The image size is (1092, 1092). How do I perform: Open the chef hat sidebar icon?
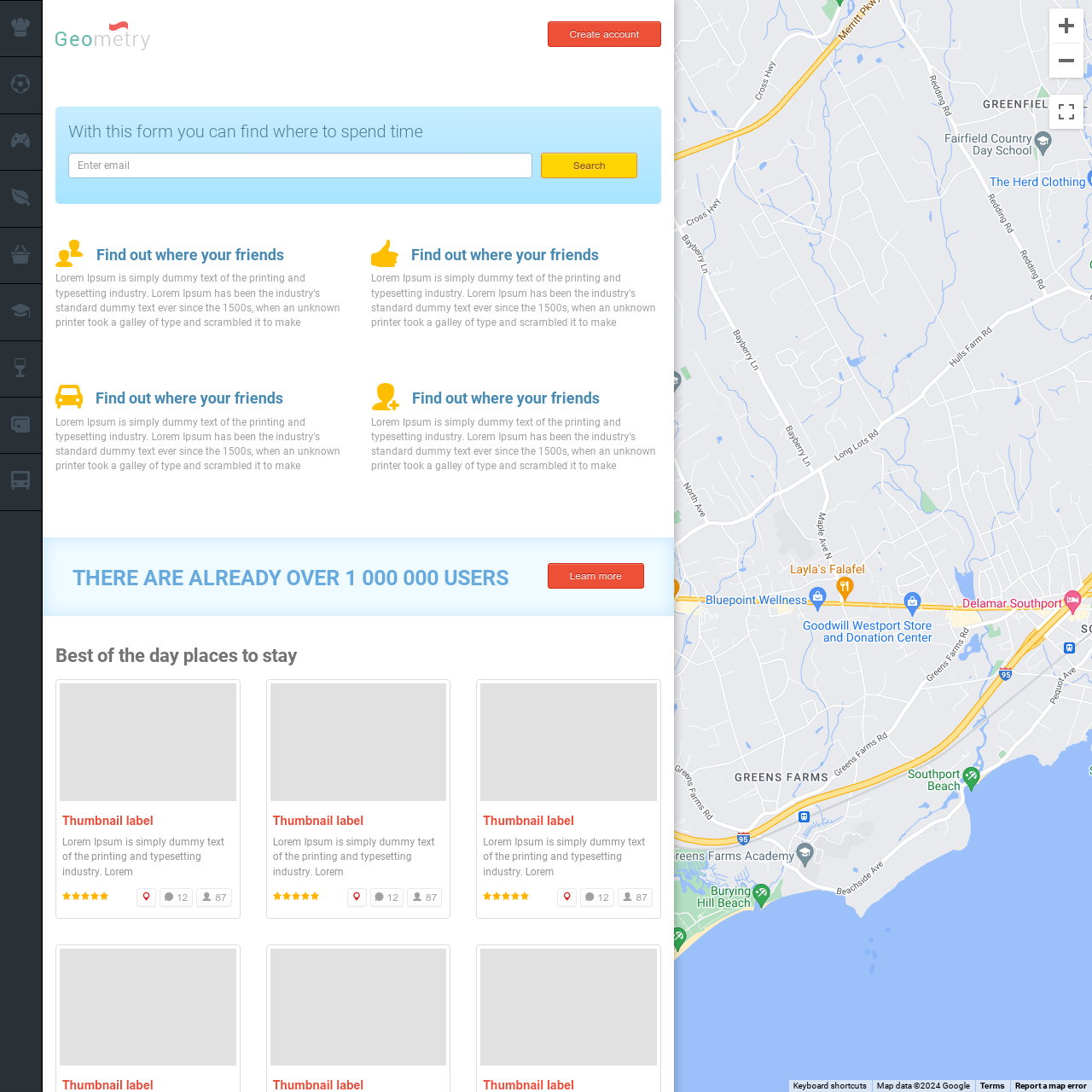coord(20,27)
